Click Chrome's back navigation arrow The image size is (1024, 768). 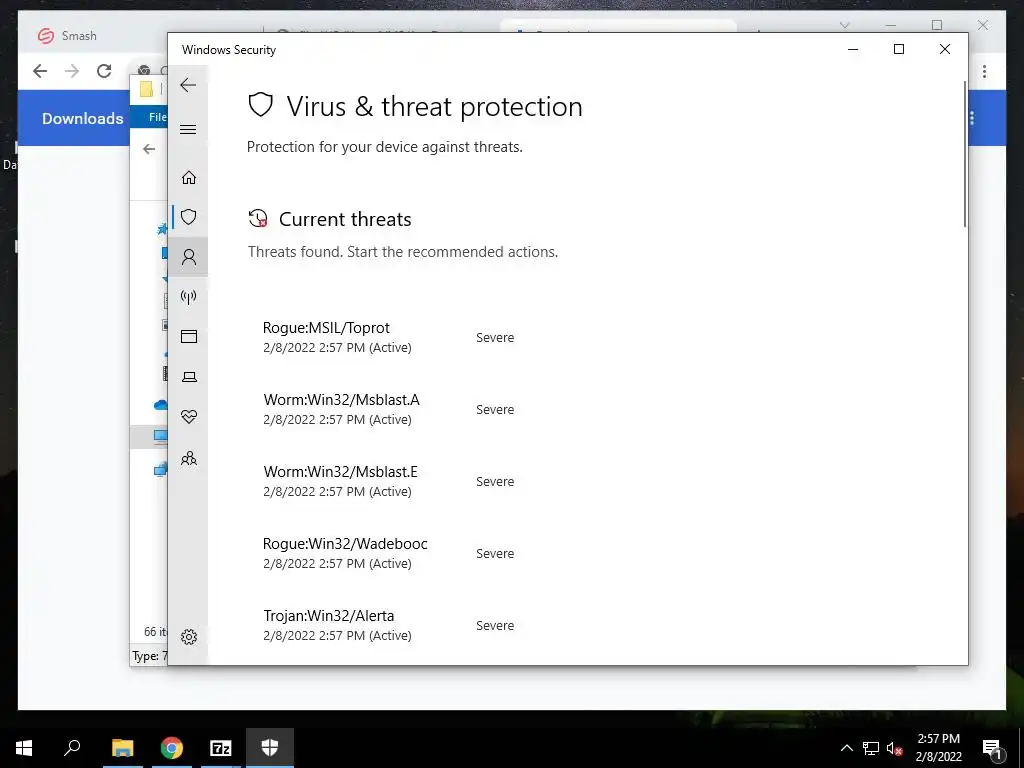pyautogui.click(x=40, y=71)
